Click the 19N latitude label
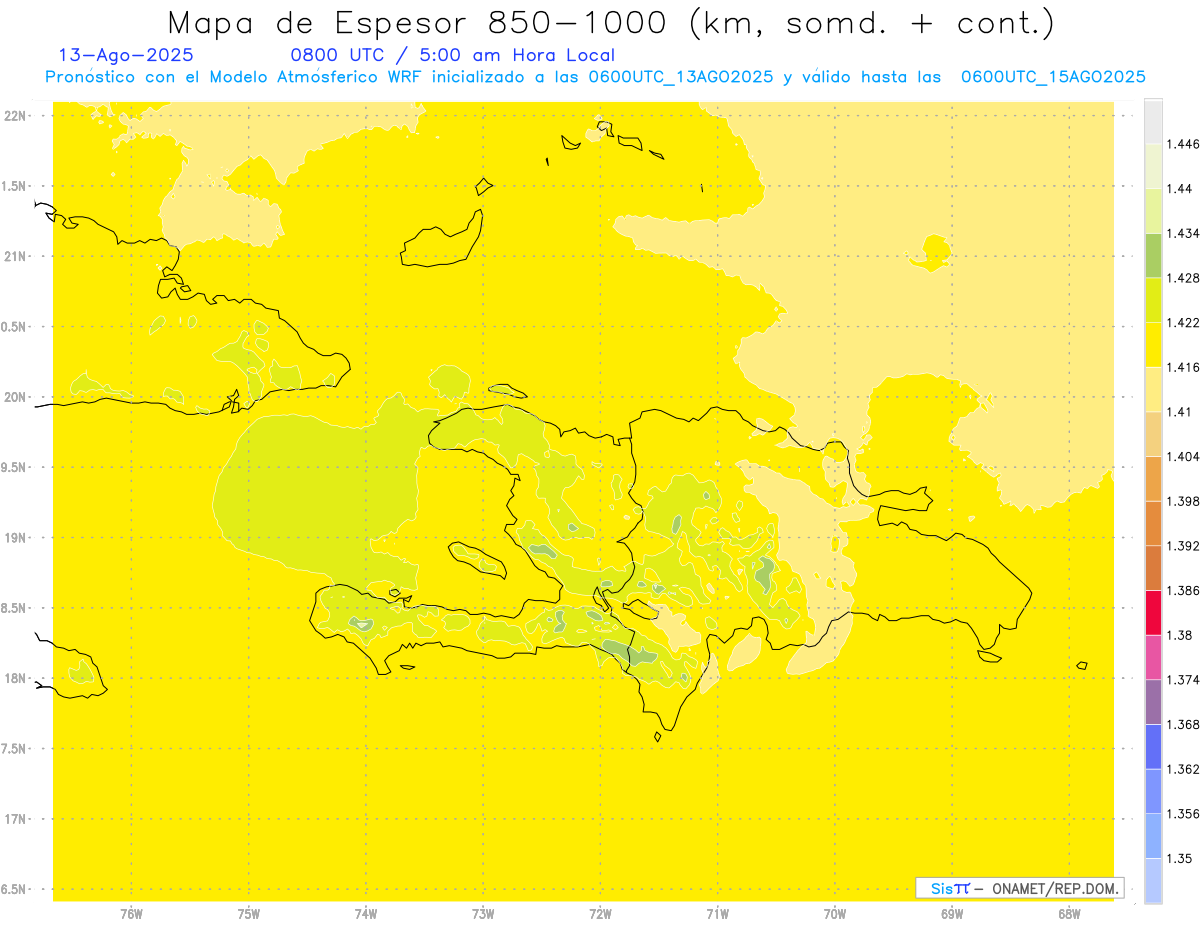The image size is (1200, 927). pos(15,537)
